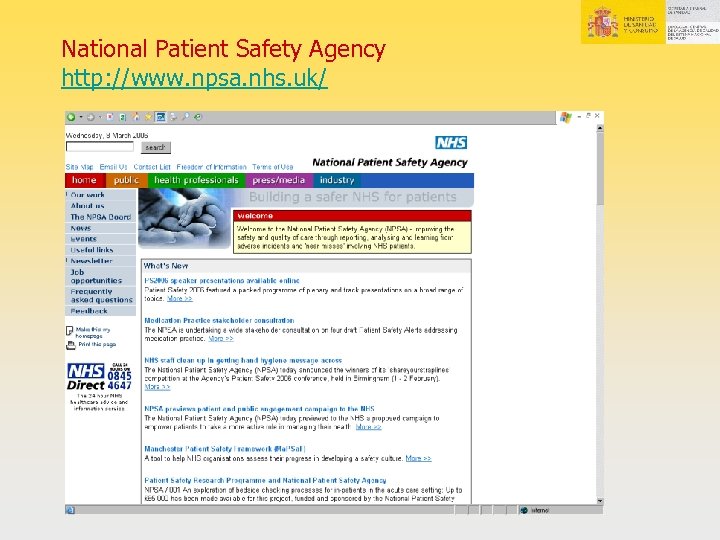Open the Email Us link

(x=113, y=167)
